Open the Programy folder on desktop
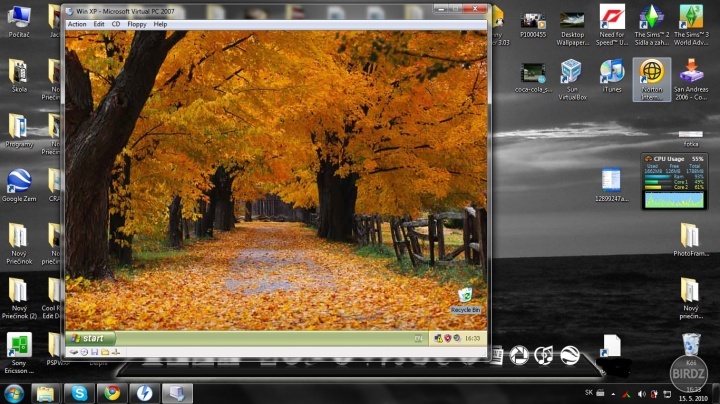Image resolution: width=720 pixels, height=404 pixels. 19,130
